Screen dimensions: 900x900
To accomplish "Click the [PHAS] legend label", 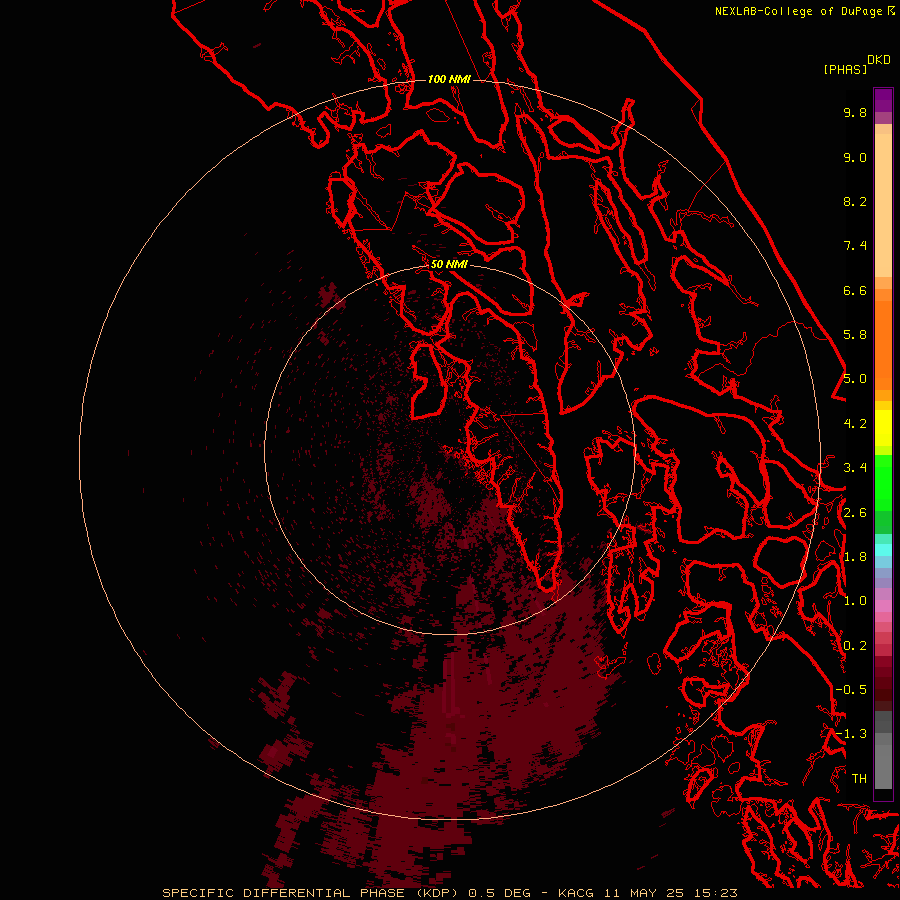I will point(845,70).
